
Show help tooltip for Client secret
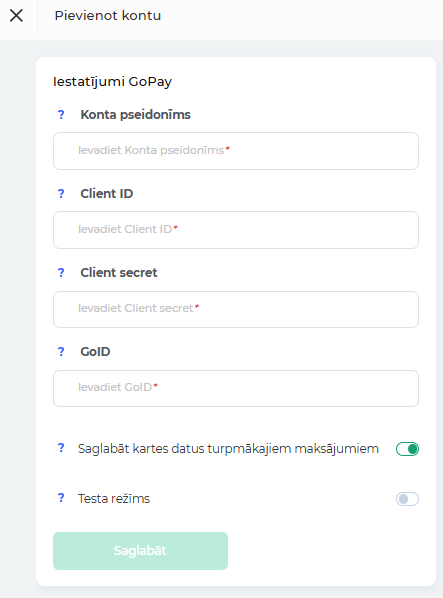tap(61, 272)
